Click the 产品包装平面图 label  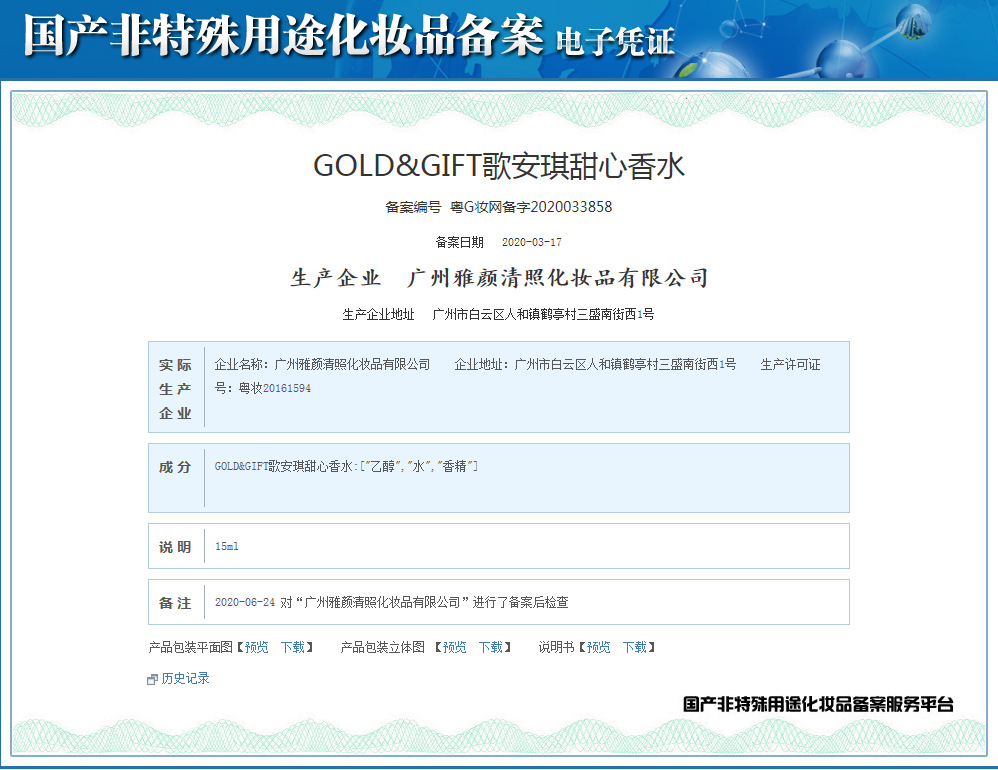pos(190,647)
